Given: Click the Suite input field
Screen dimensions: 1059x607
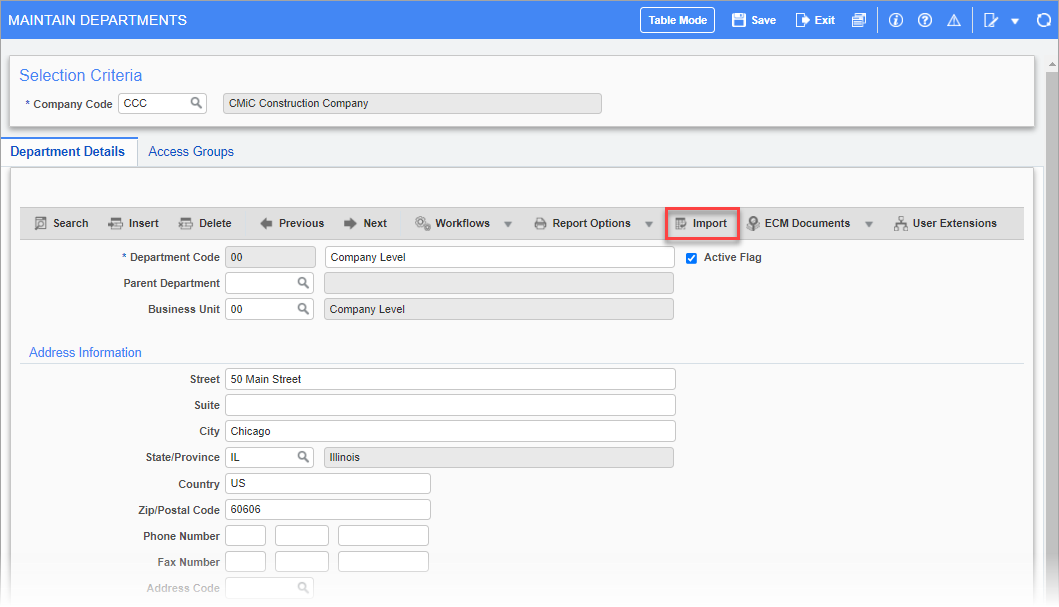Looking at the screenshot, I should coord(450,405).
